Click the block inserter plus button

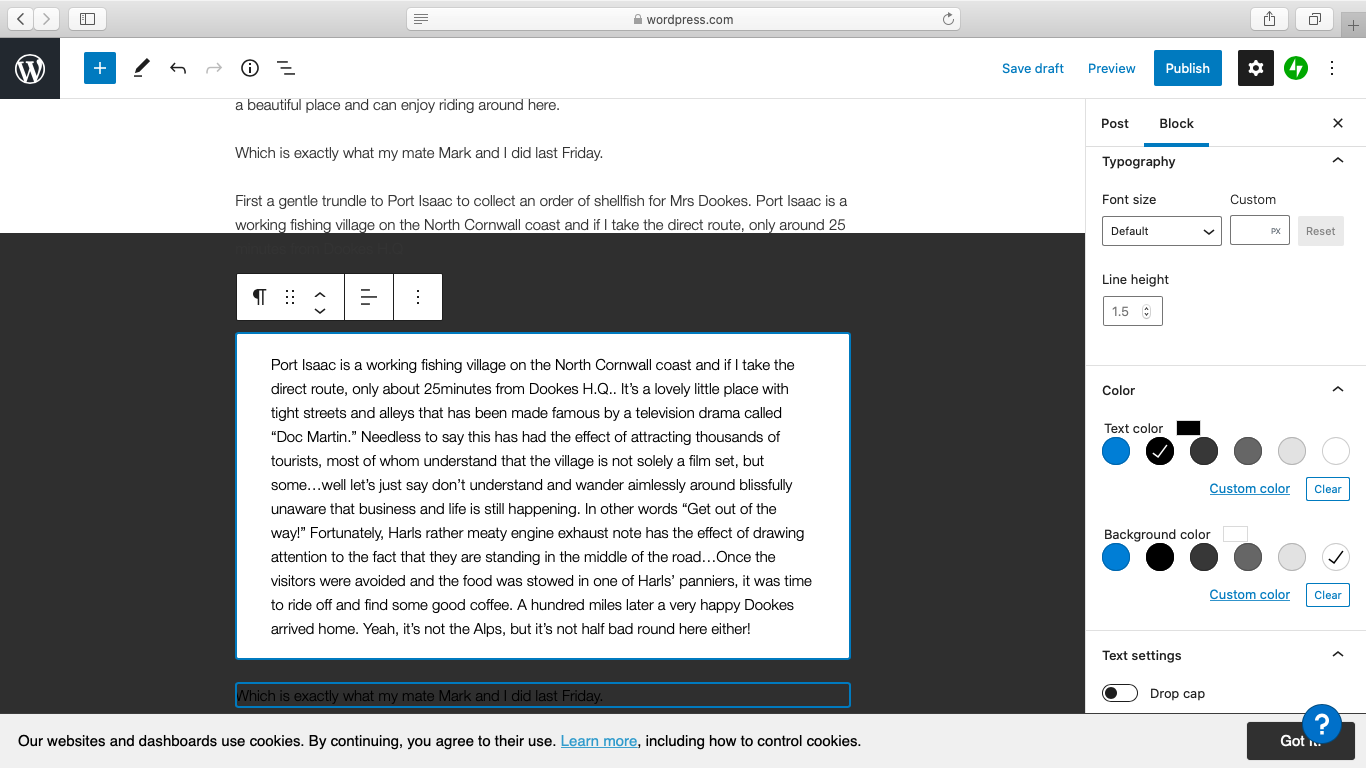[100, 68]
